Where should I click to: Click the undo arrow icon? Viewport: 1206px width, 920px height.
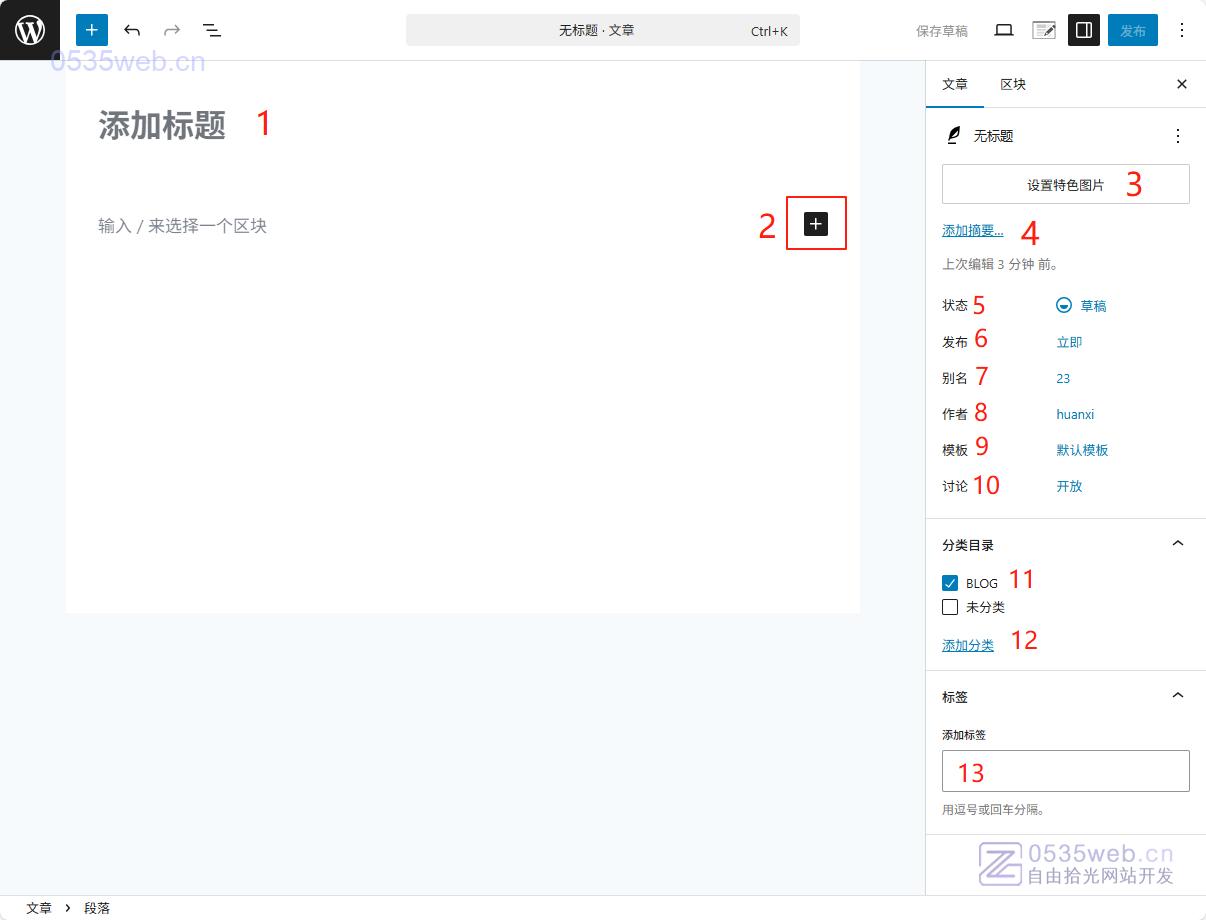132,30
